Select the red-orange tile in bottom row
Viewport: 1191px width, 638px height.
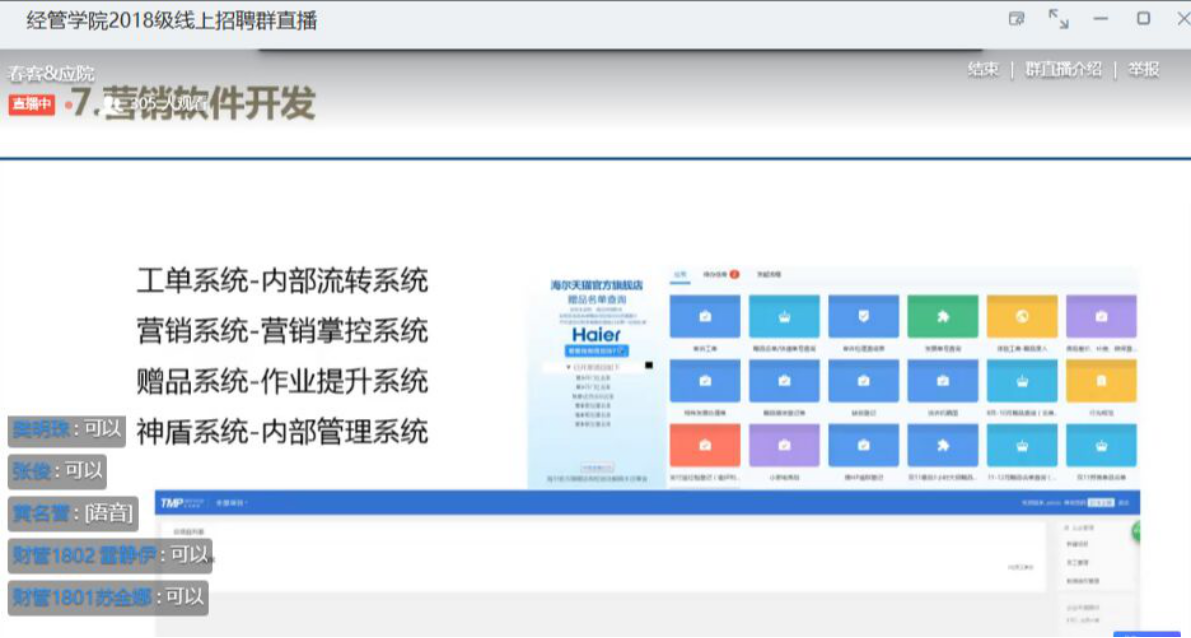click(705, 445)
